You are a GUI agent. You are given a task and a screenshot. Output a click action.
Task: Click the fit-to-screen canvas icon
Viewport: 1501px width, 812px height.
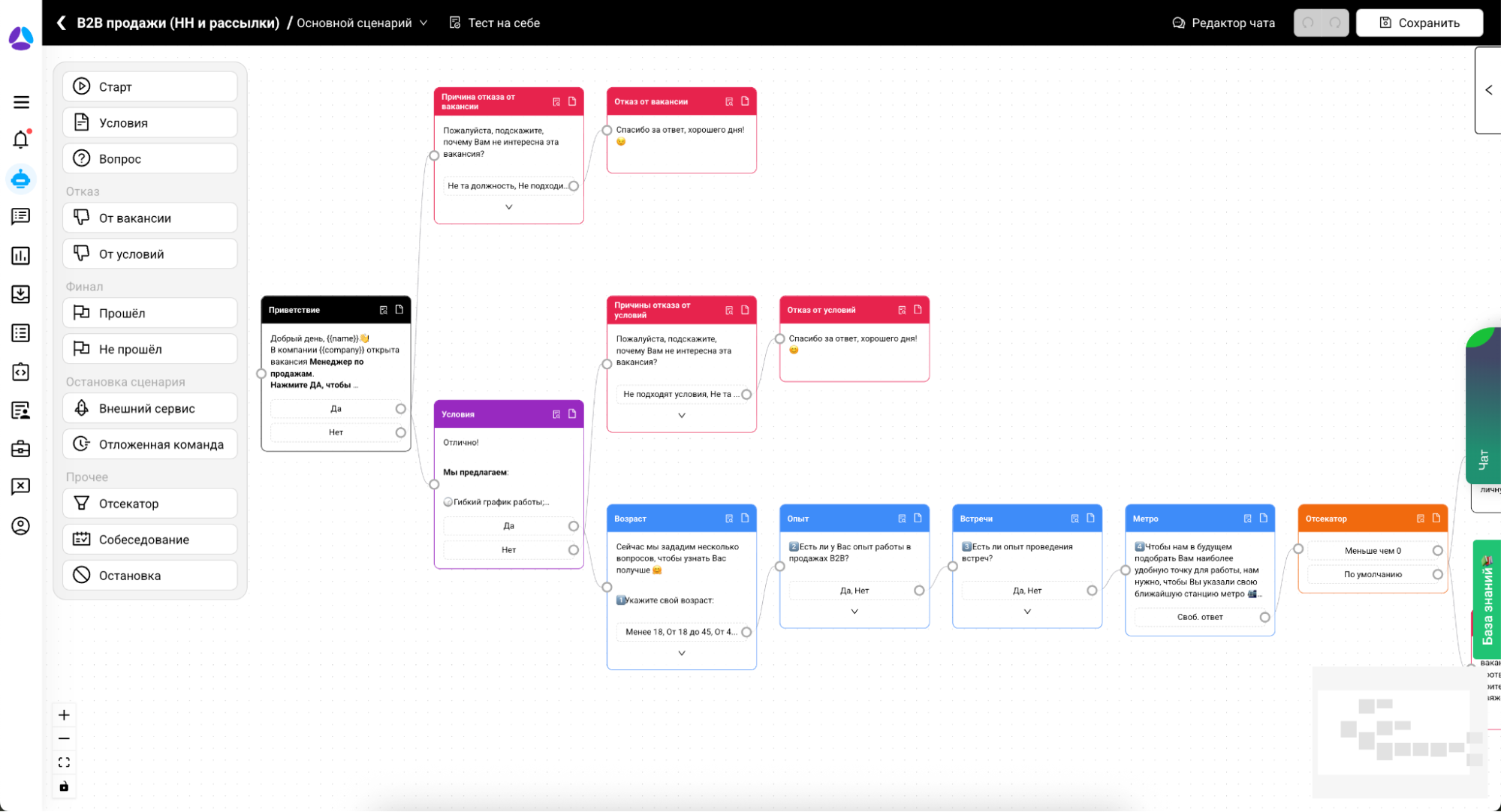tap(64, 762)
